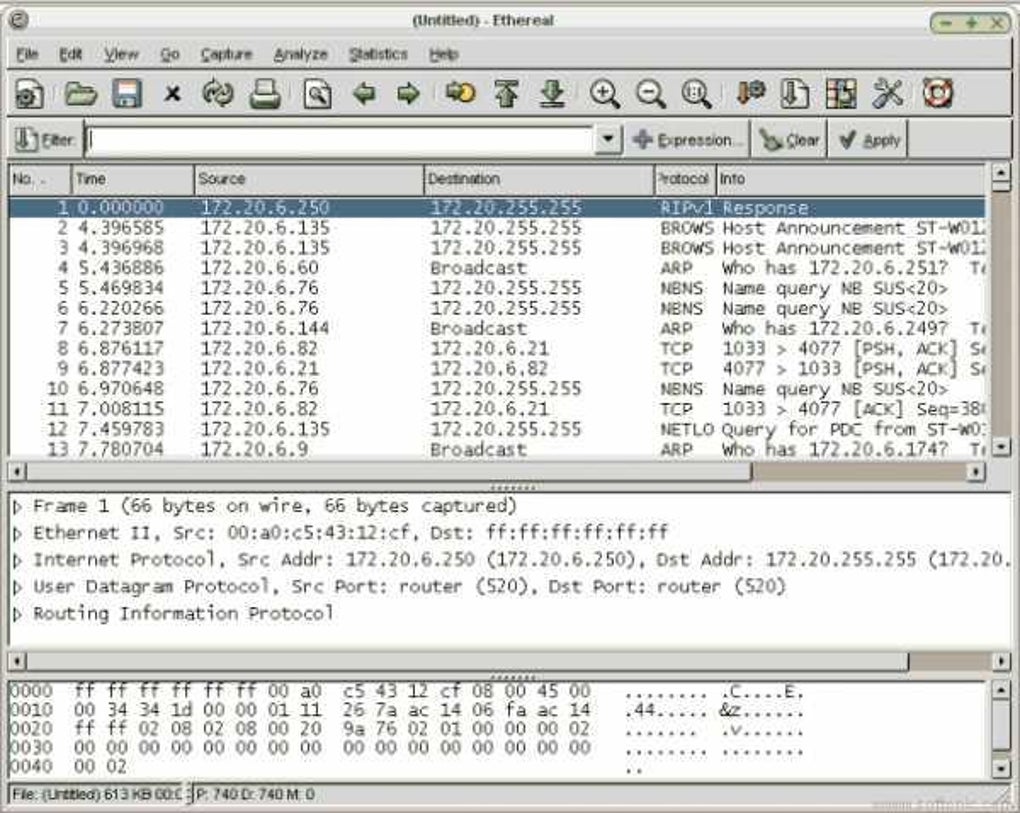Expand the Internet Protocol tree node
The image size is (1020, 813).
coord(18,561)
